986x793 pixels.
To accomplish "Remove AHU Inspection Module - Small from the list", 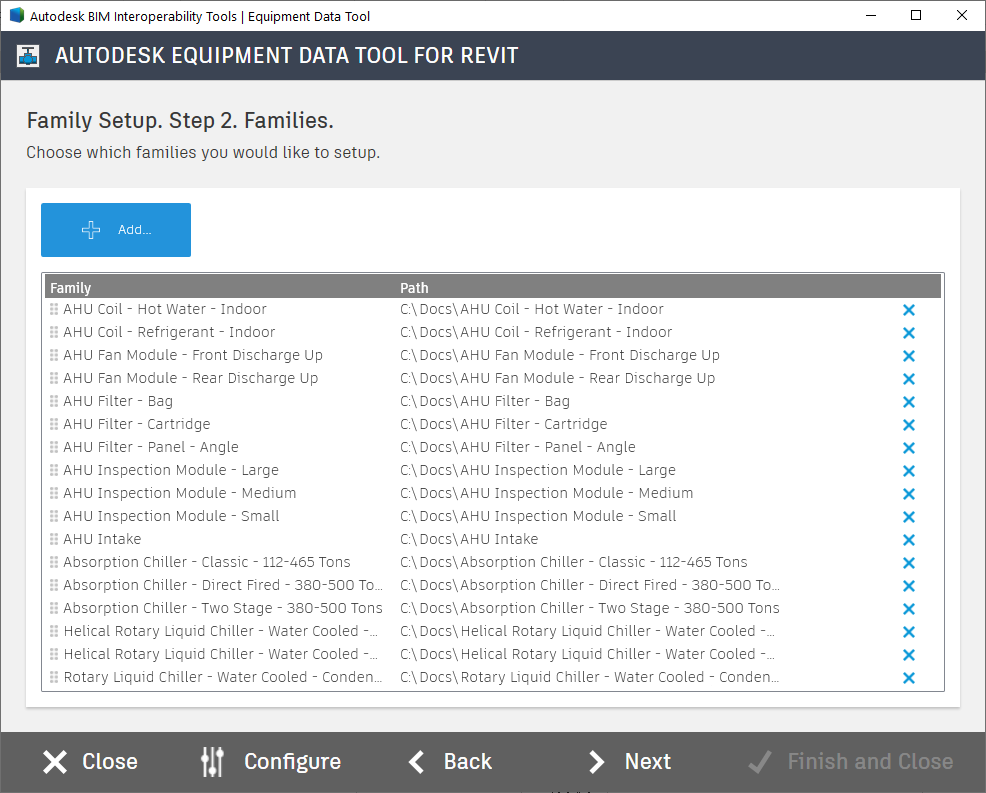I will coord(908,516).
